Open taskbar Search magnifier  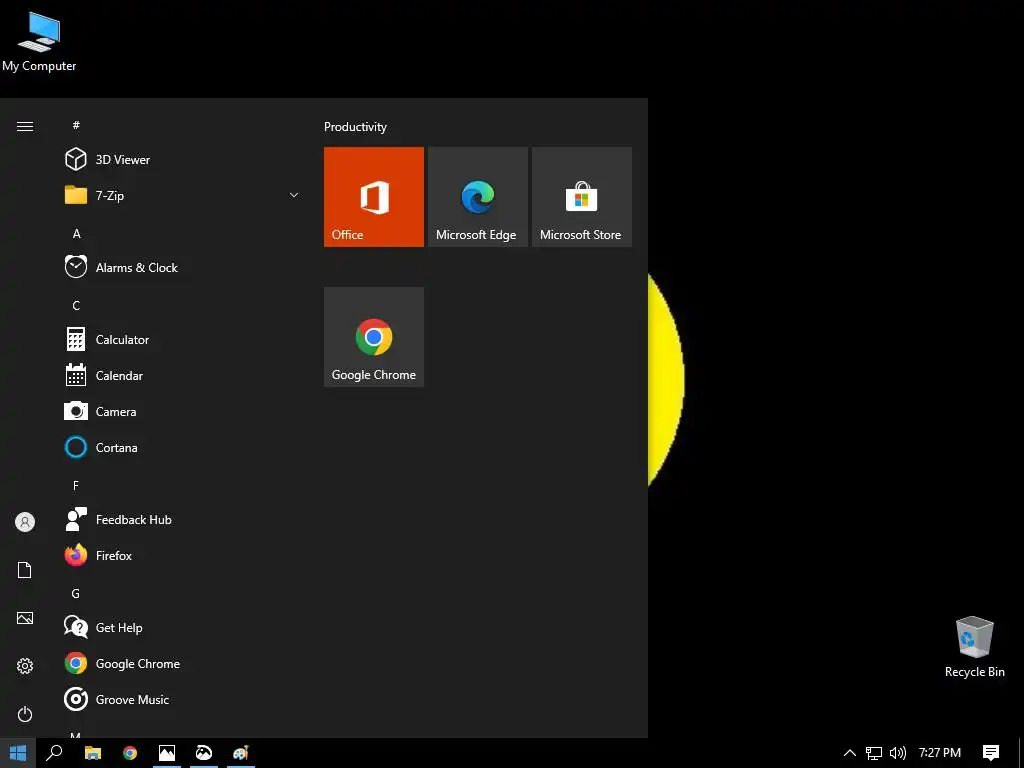pos(54,753)
